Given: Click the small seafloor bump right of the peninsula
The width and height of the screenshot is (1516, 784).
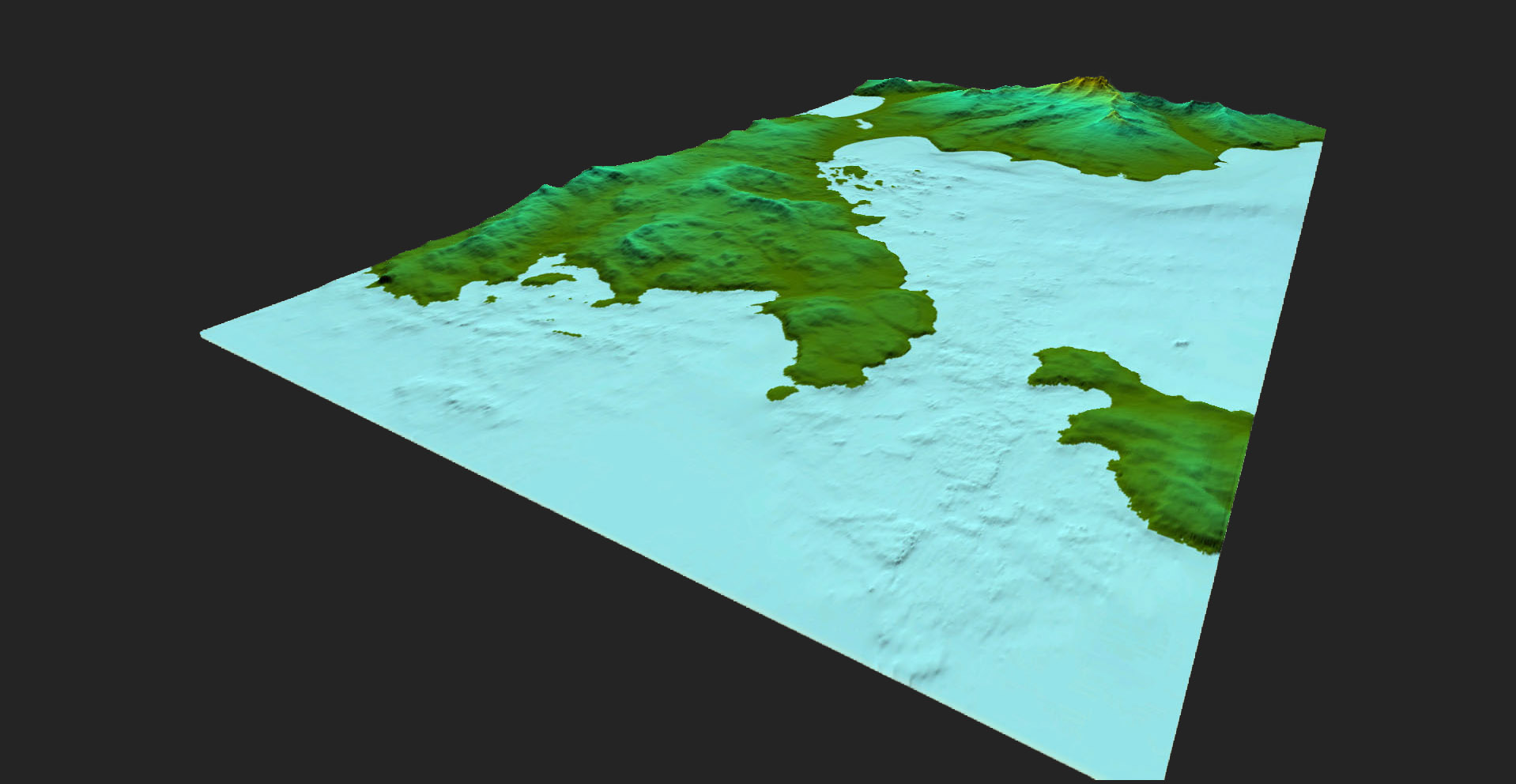Looking at the screenshot, I should 1182,343.
